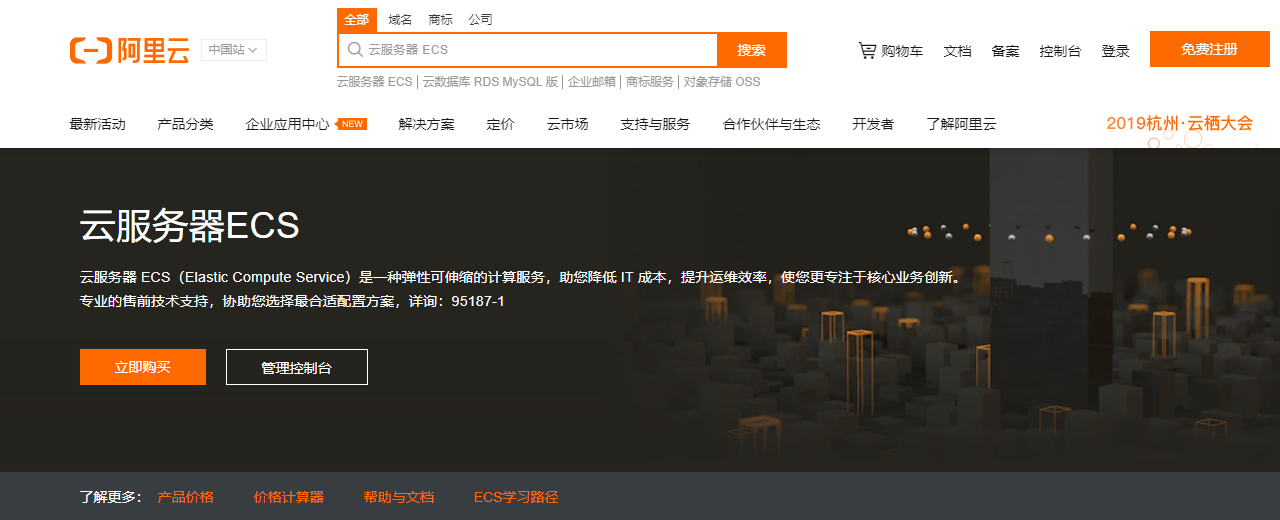Open the 企业应用中心 menu
Image resolution: width=1280 pixels, height=520 pixels.
(287, 124)
